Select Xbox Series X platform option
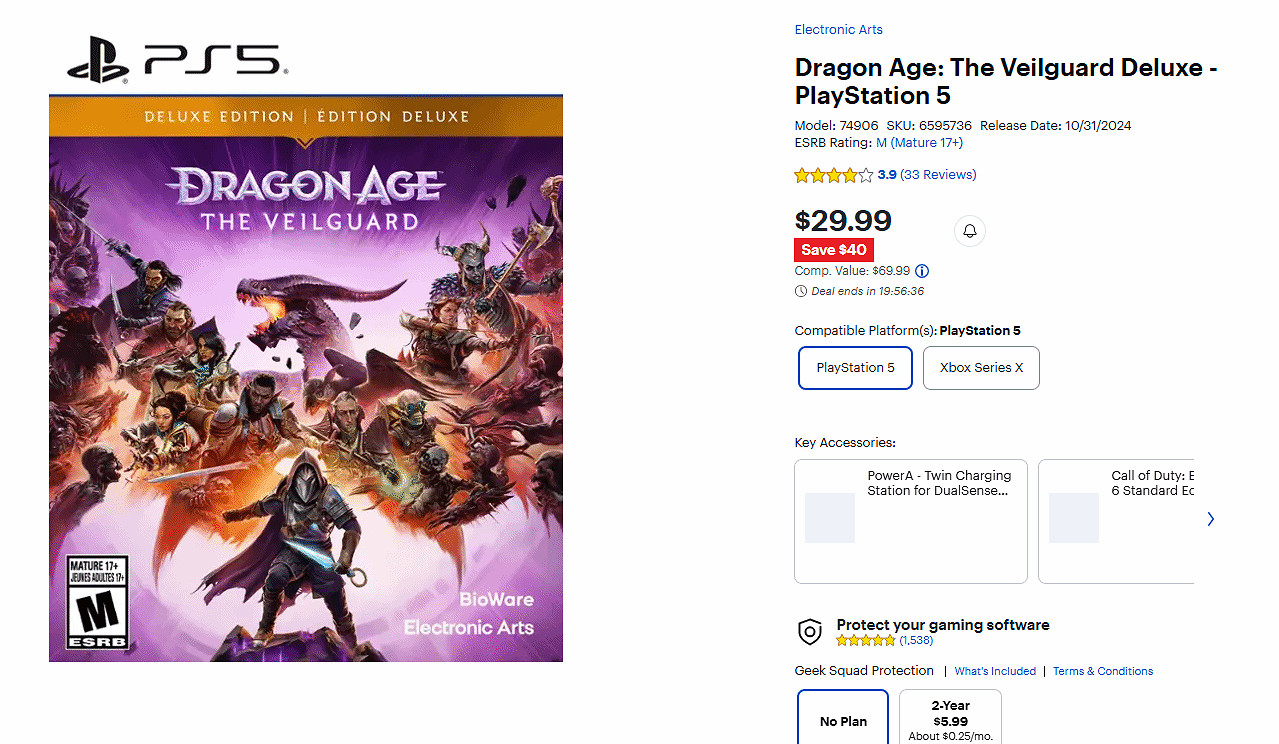This screenshot has height=744, width=1279. [x=981, y=368]
